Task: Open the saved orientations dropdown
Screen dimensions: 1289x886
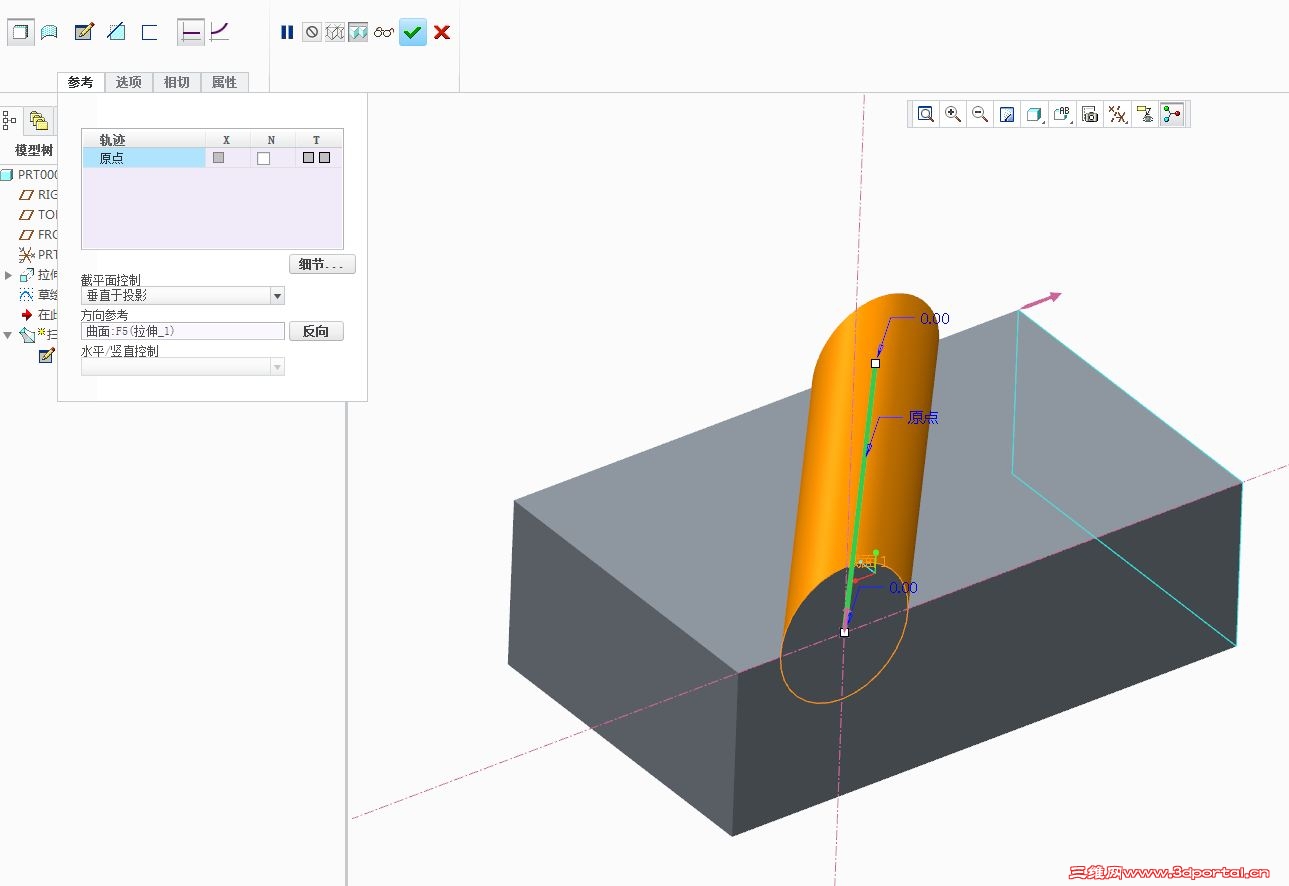Action: coord(1062,114)
